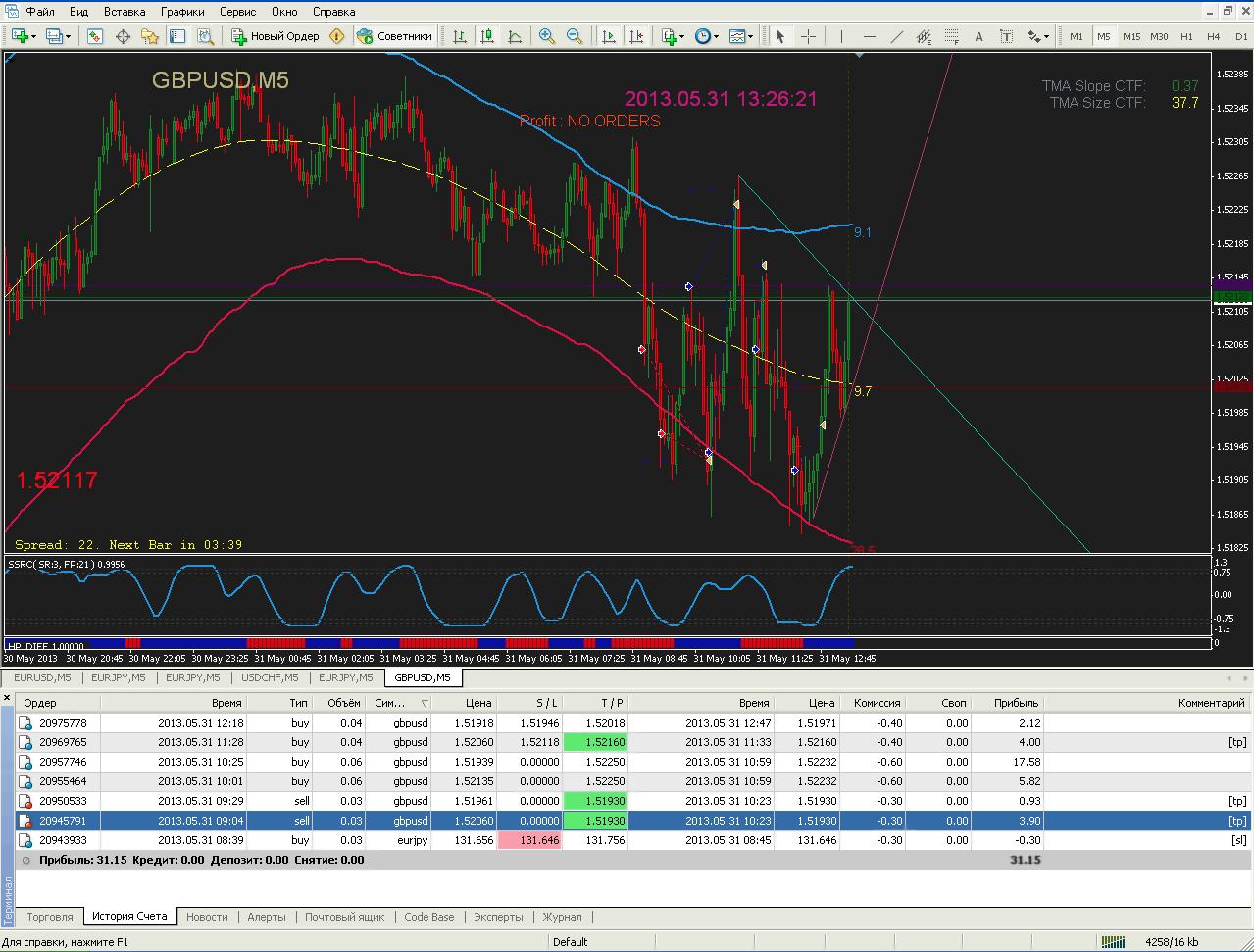The image size is (1254, 952).
Task: Open the Data Window crosshair icon
Action: pos(123,36)
